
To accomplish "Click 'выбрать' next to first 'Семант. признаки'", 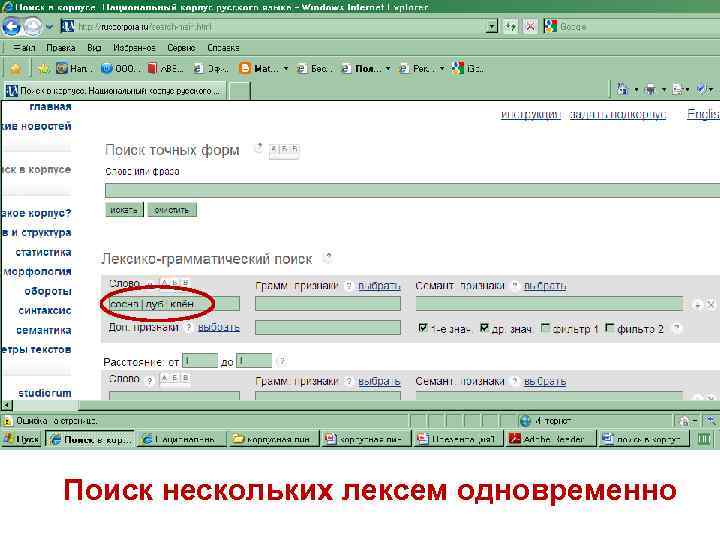I will click(545, 286).
